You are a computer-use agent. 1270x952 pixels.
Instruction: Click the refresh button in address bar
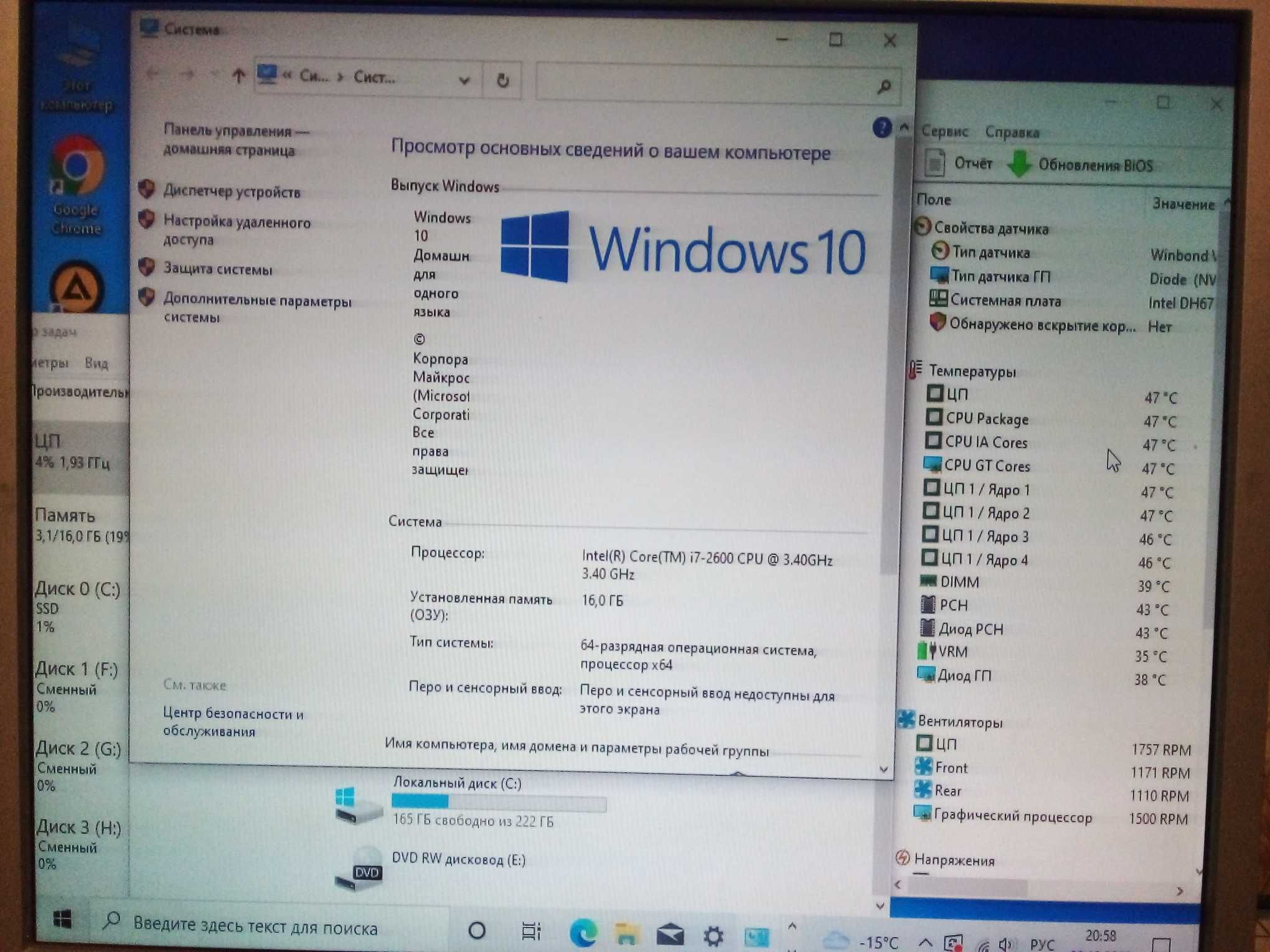click(x=502, y=80)
